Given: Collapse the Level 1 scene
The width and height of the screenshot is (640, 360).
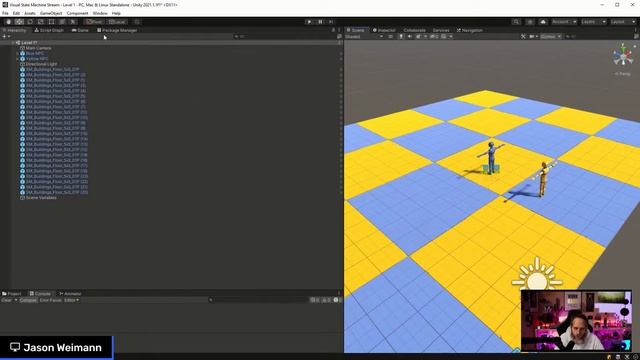Looking at the screenshot, I should click(13, 42).
